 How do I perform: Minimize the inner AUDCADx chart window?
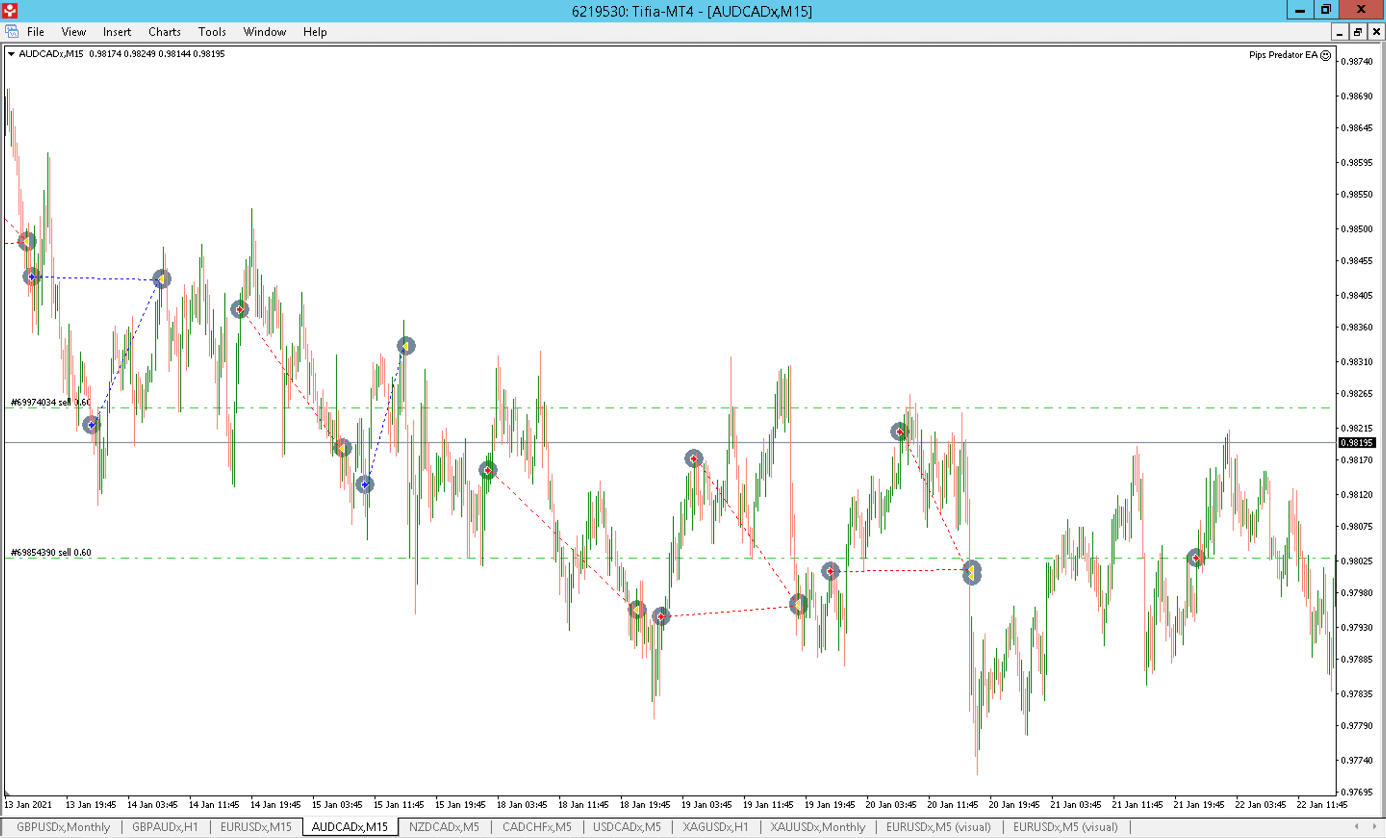[x=1339, y=32]
